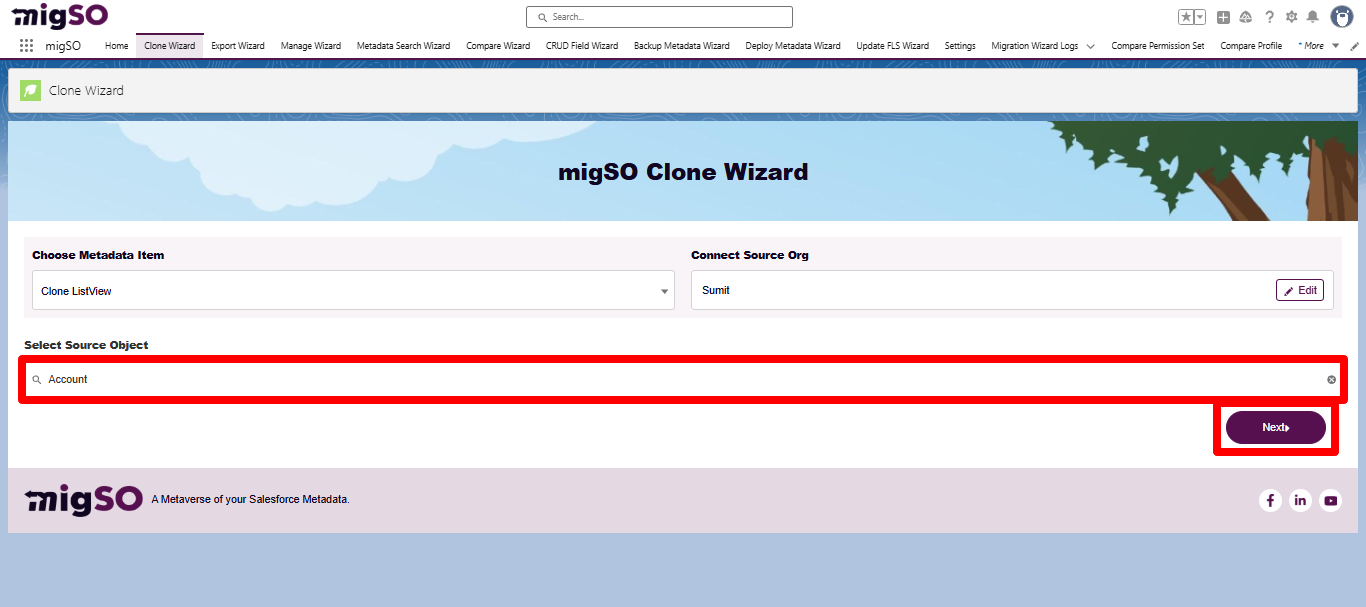Open the Setup gear icon
Viewport: 1366px width, 607px height.
point(1290,16)
